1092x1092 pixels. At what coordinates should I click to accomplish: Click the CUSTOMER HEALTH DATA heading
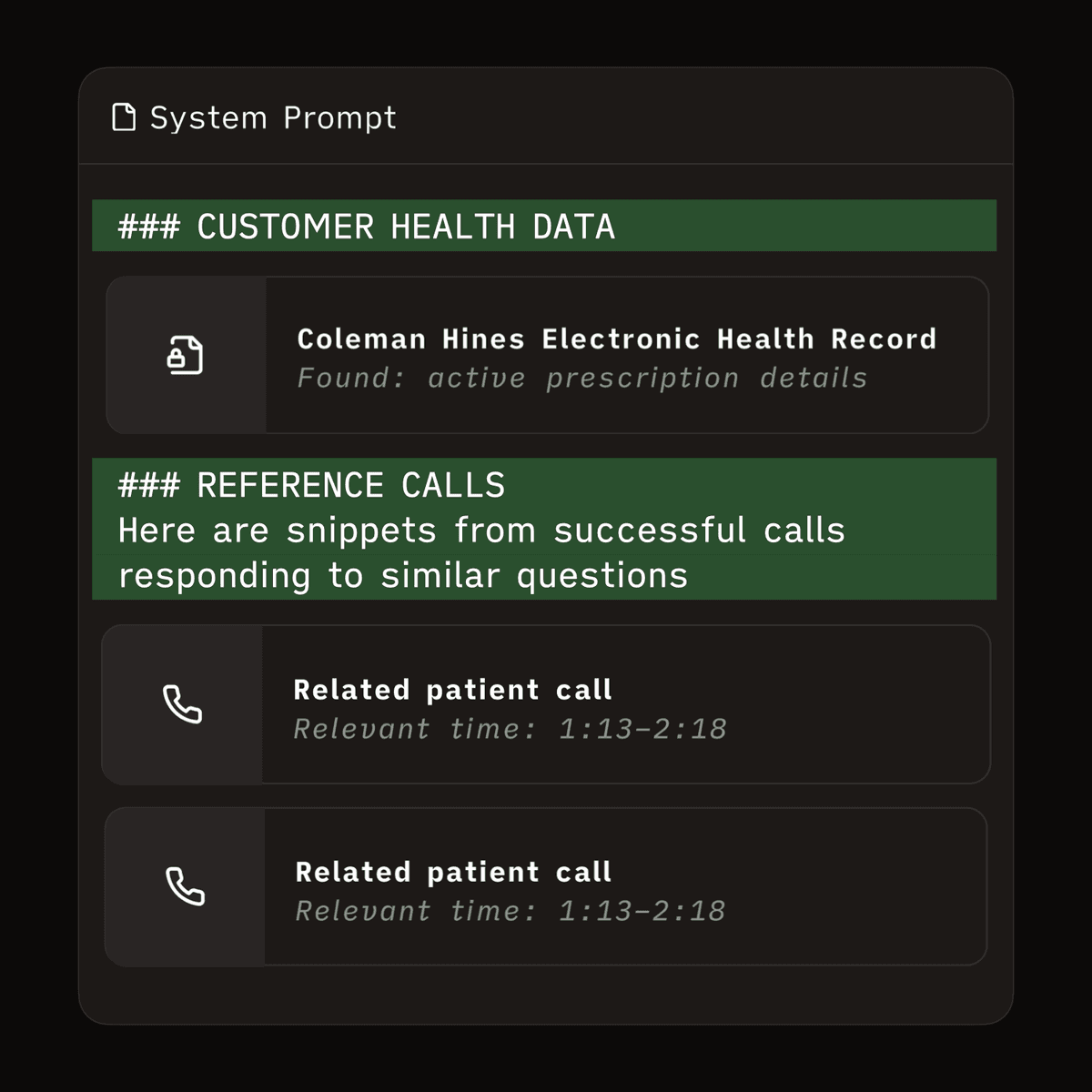pyautogui.click(x=405, y=227)
